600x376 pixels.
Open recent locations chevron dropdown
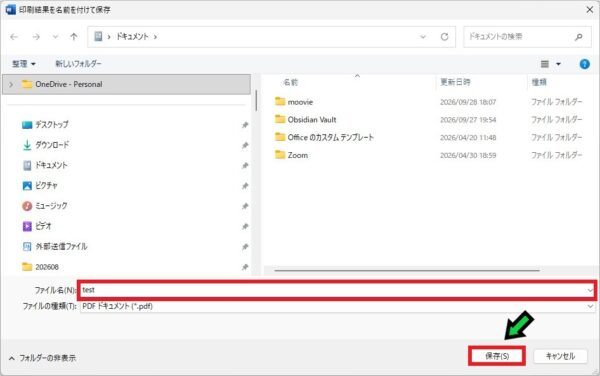point(55,37)
